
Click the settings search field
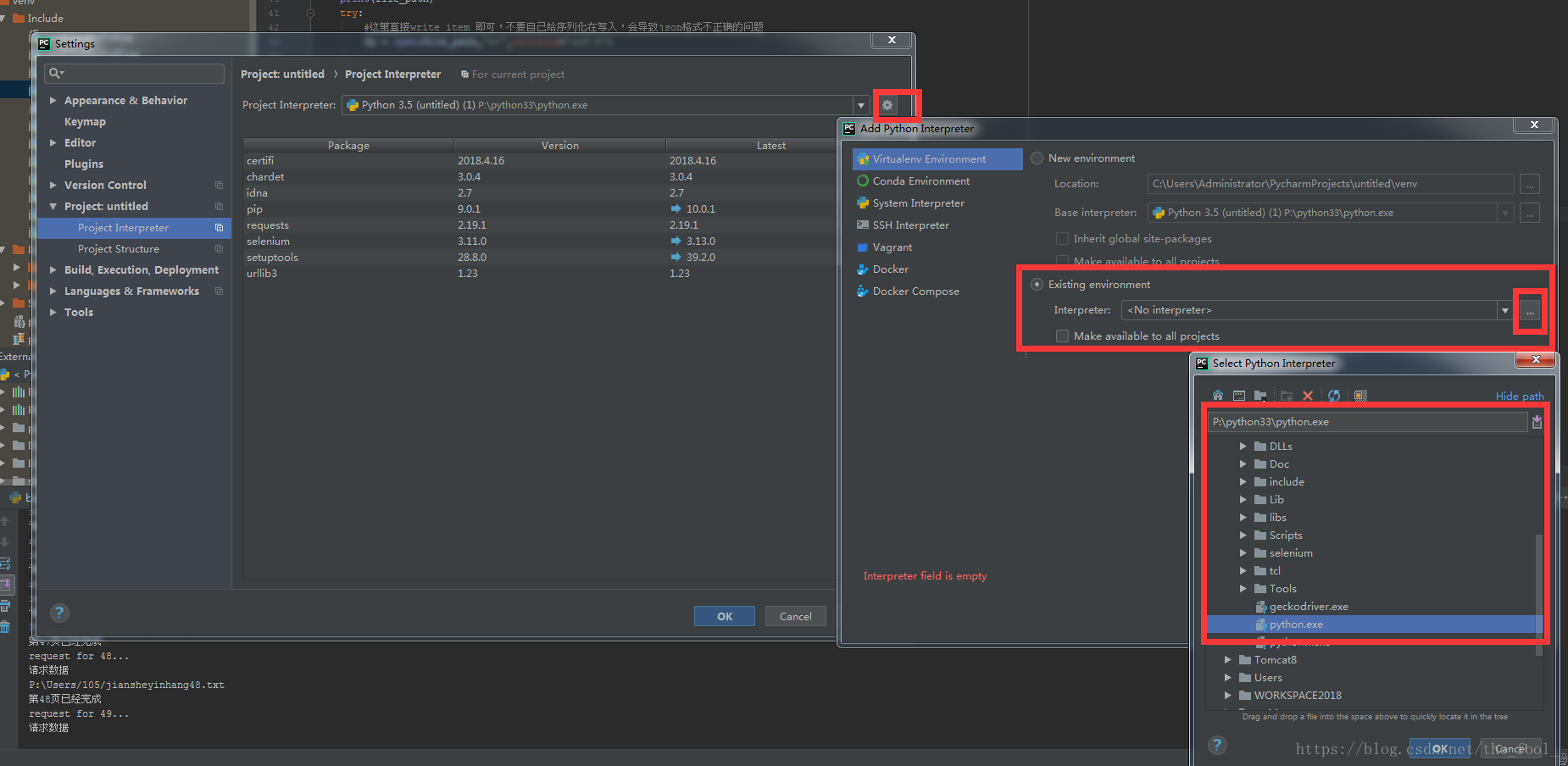[134, 74]
